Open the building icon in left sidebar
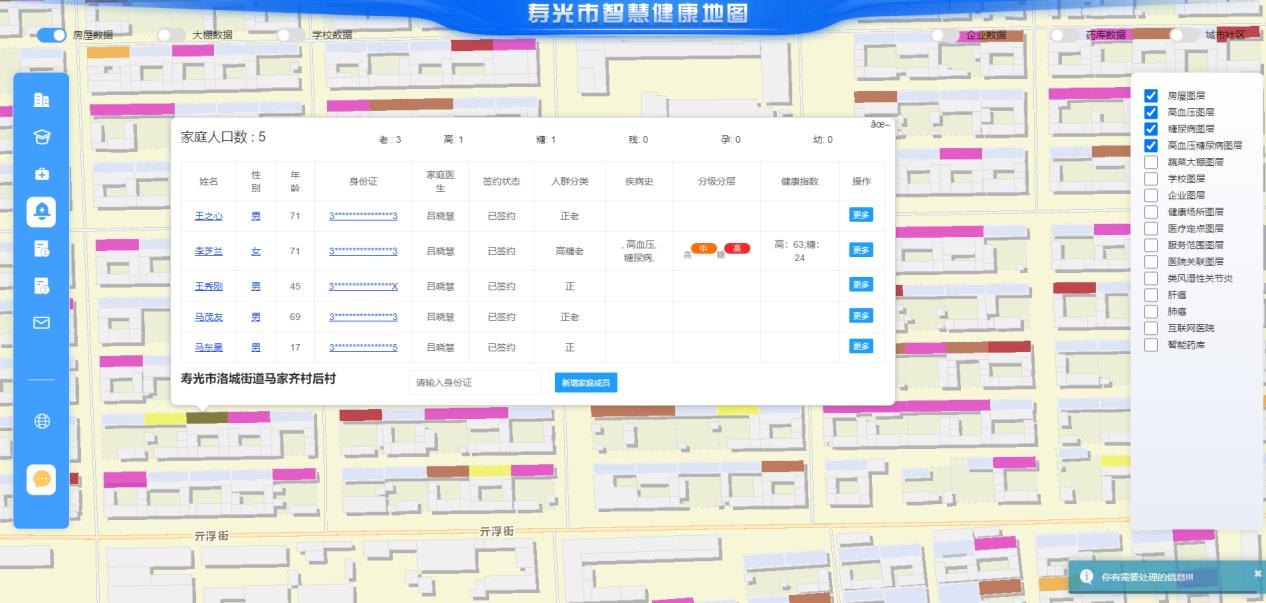 click(42, 99)
